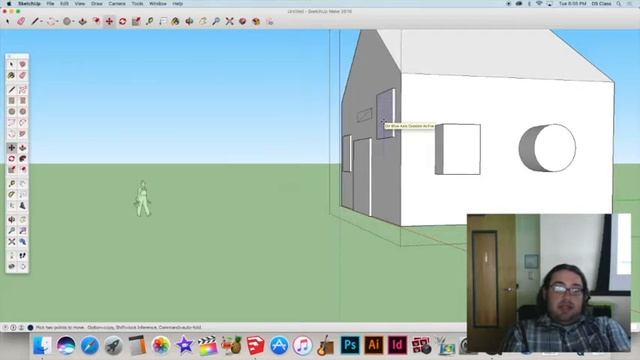
Task: Choose the Rotate tool in top toolbar
Action: coord(122,21)
